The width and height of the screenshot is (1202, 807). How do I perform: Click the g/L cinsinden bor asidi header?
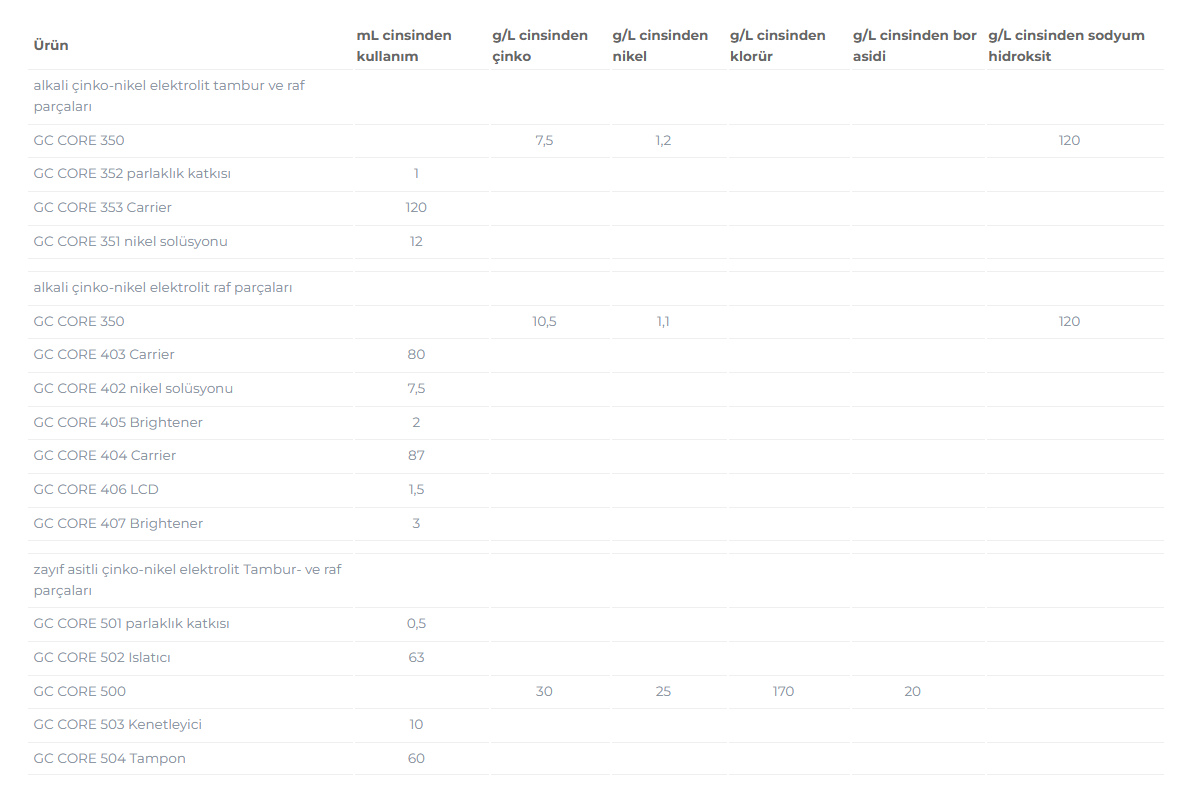pyautogui.click(x=915, y=45)
